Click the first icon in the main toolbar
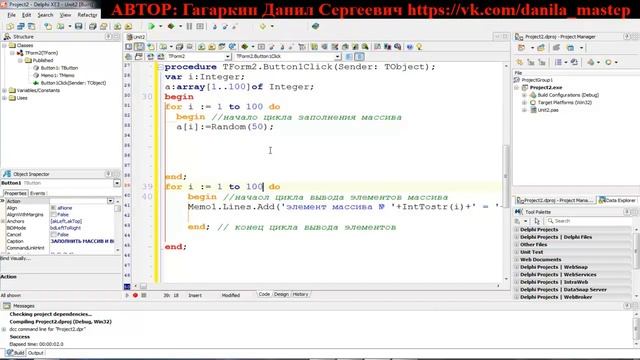640x360 pixels. 10,27
